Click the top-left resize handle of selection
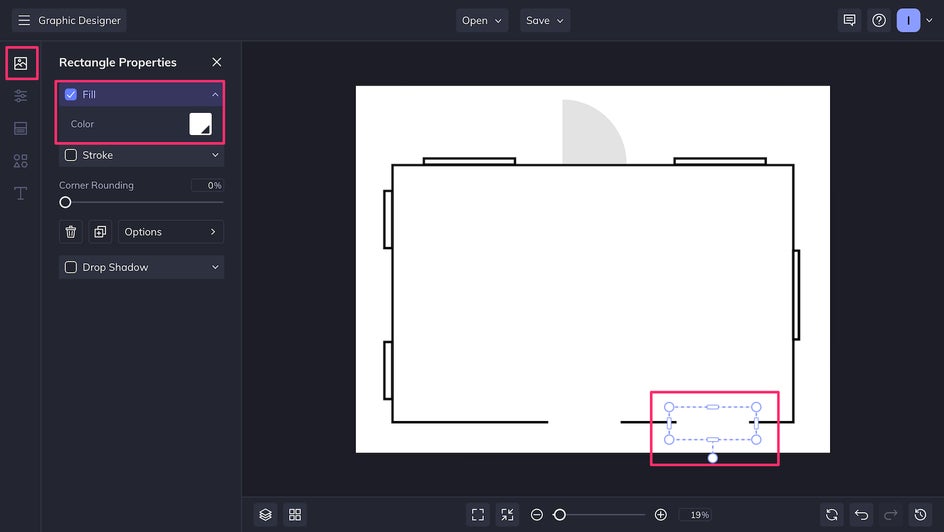 pos(669,407)
